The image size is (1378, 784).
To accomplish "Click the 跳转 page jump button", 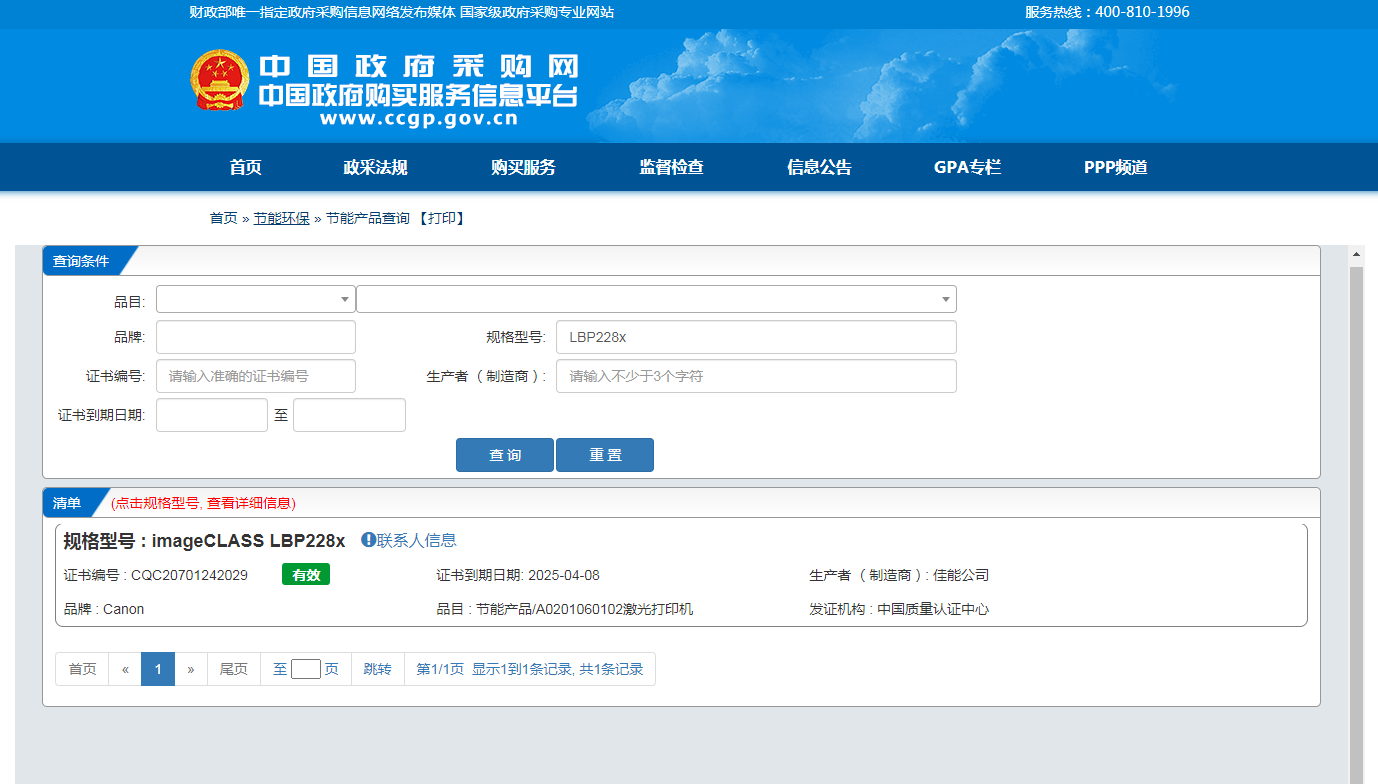I will (x=377, y=669).
